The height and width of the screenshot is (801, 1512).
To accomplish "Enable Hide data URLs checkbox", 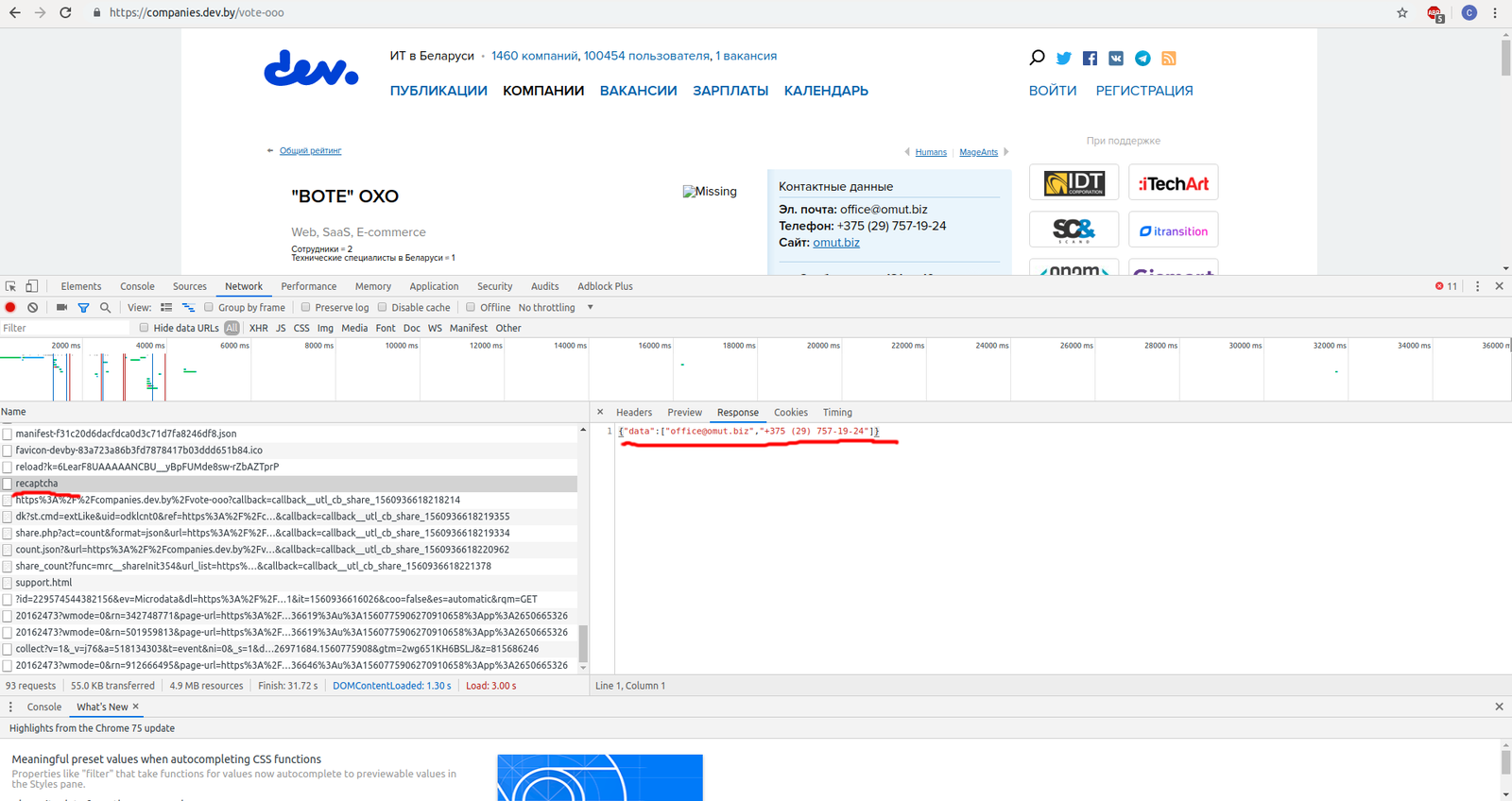I will pos(144,328).
